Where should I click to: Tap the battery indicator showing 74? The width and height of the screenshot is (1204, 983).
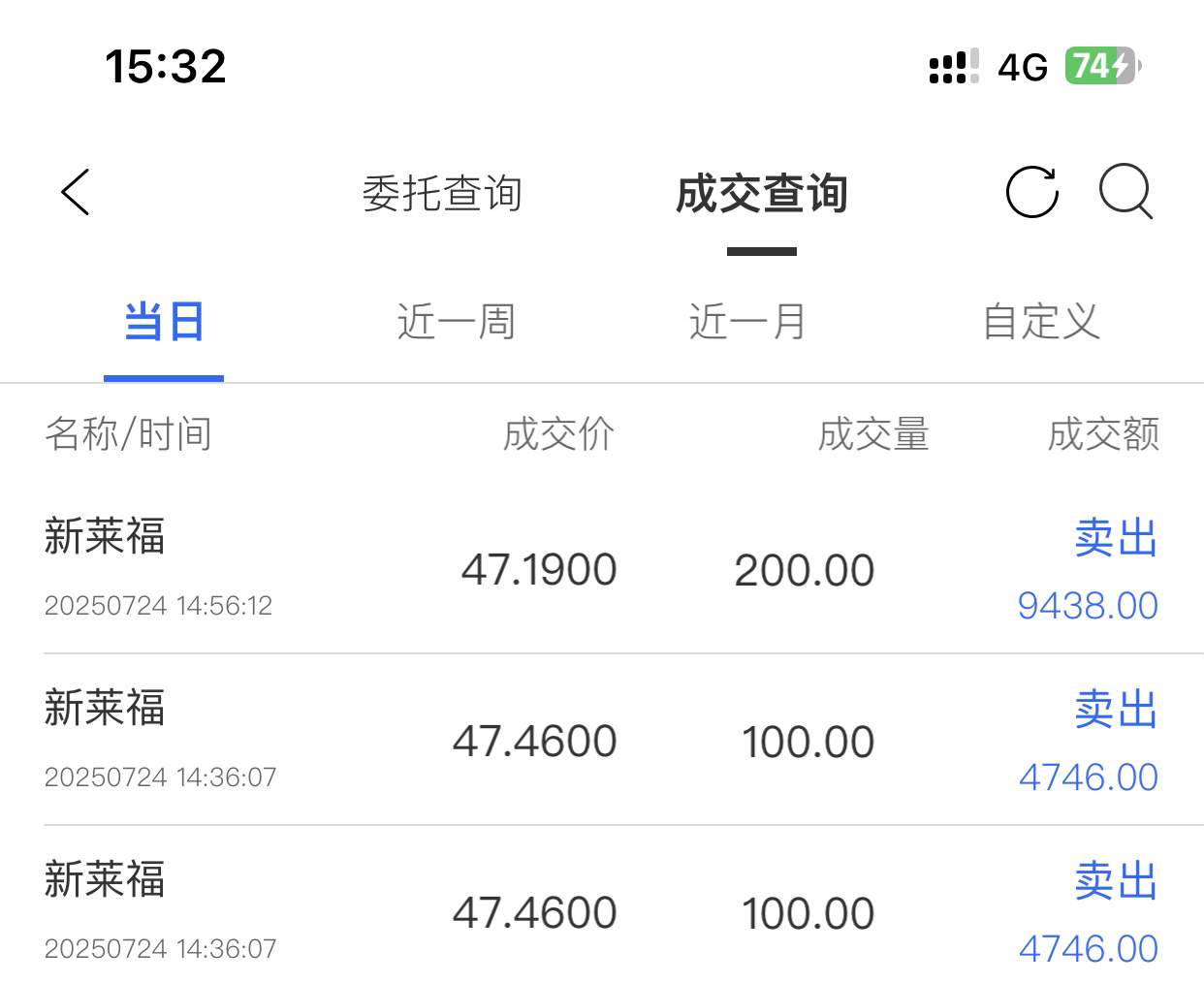[x=1103, y=66]
